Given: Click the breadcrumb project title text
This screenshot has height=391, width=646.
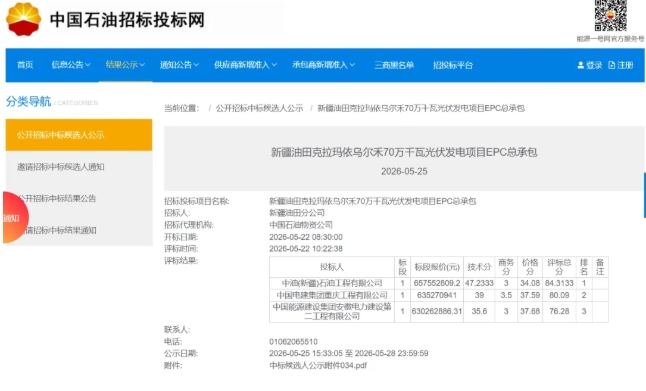Looking at the screenshot, I should (x=421, y=108).
